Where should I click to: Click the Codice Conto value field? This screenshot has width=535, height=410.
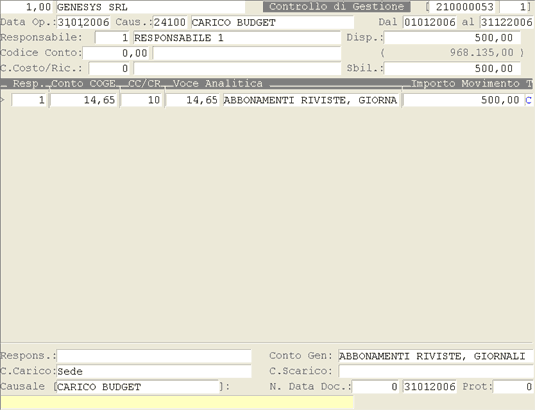click(x=116, y=53)
